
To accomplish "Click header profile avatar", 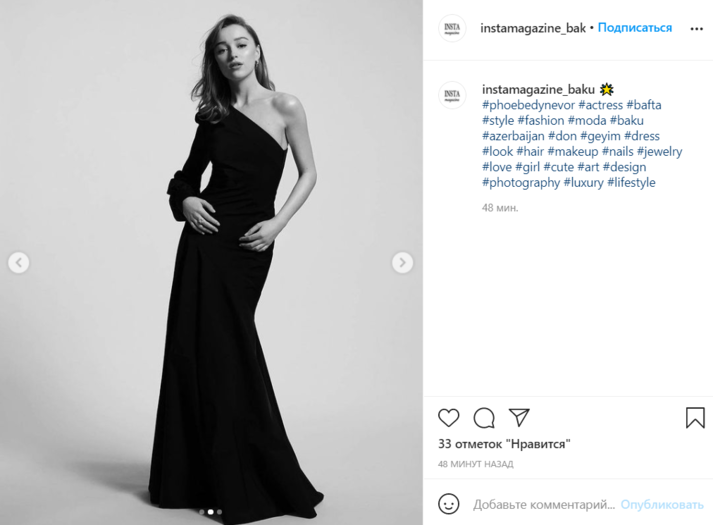I will pos(453,29).
